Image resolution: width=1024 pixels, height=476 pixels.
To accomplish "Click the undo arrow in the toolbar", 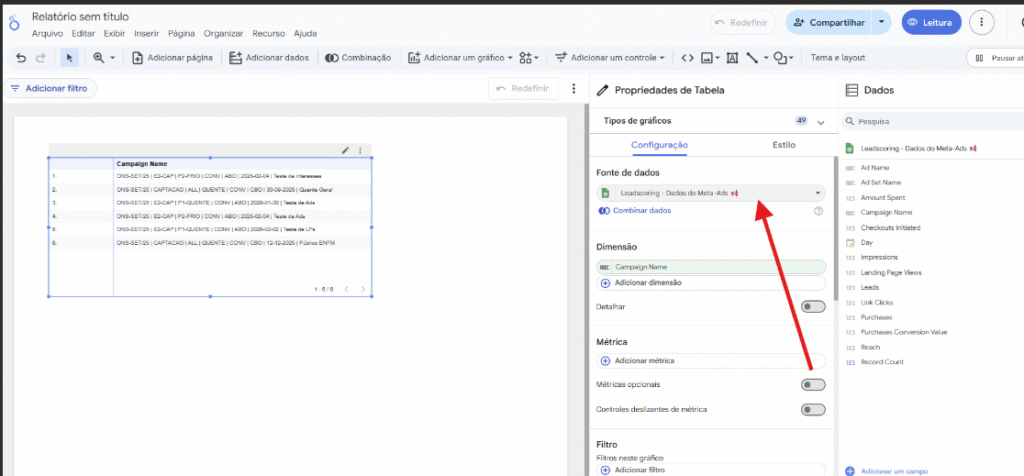I will pyautogui.click(x=21, y=58).
